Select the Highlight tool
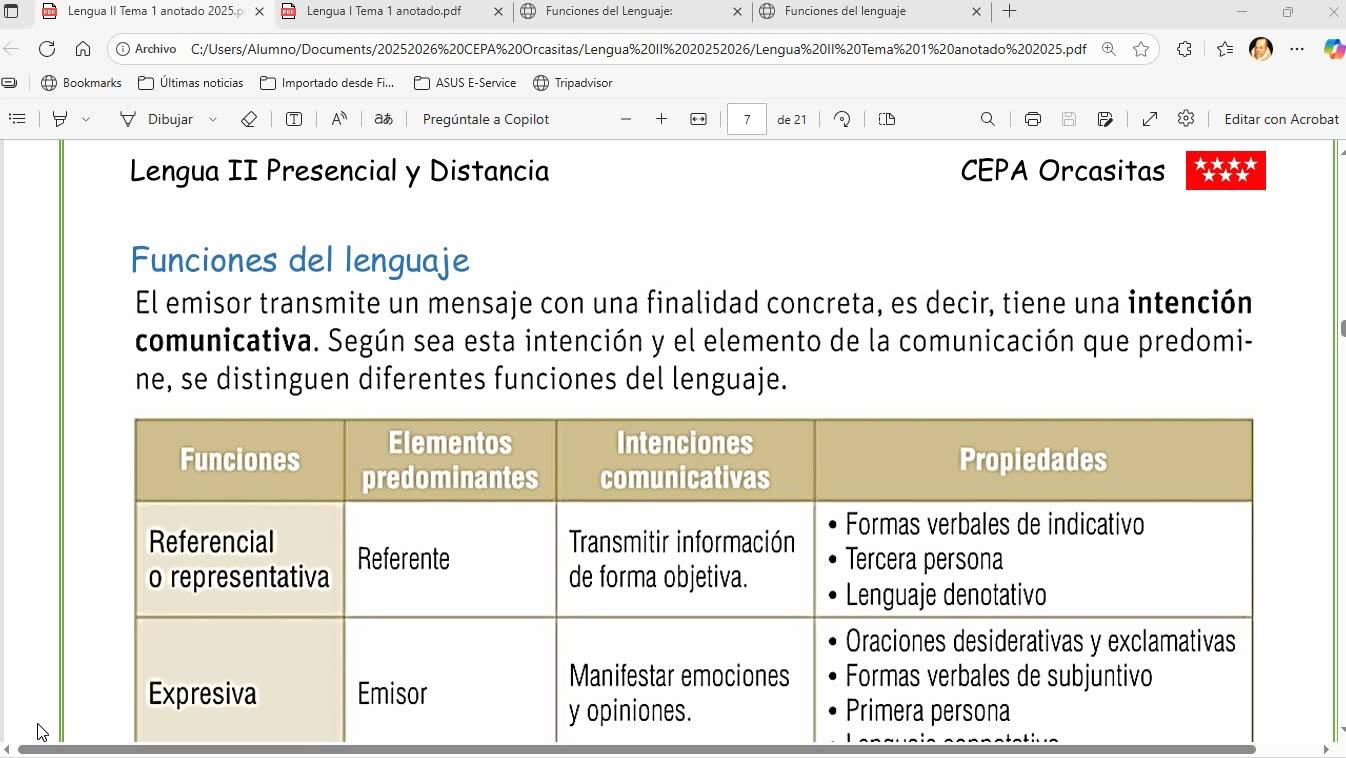The image size is (1346, 758). (x=60, y=119)
